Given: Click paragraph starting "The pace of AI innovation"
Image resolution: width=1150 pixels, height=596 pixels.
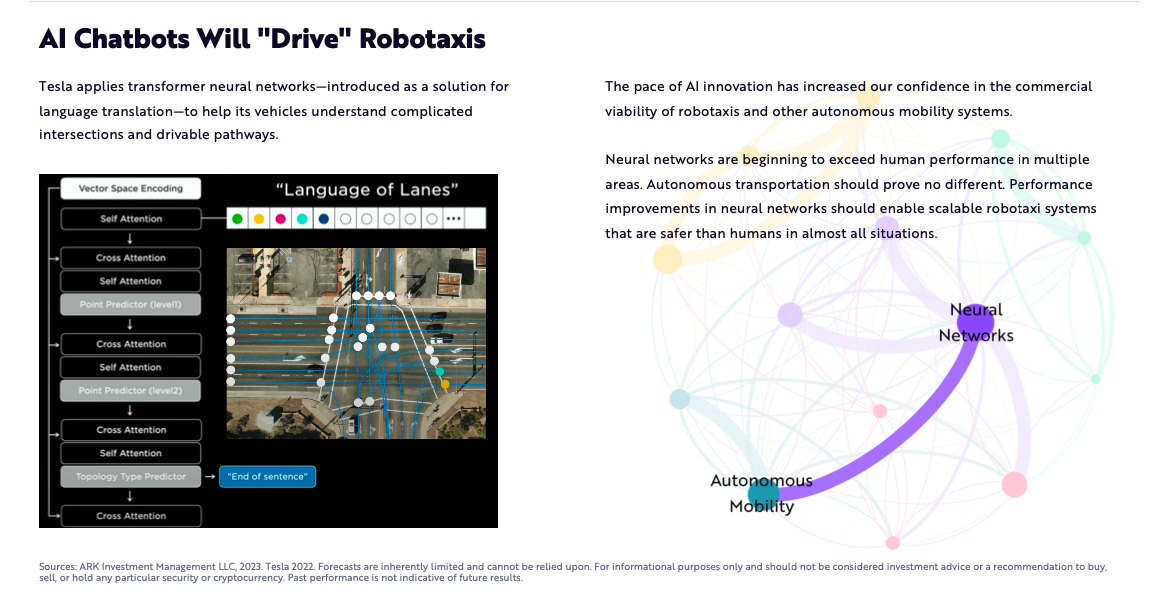Looking at the screenshot, I should (849, 99).
